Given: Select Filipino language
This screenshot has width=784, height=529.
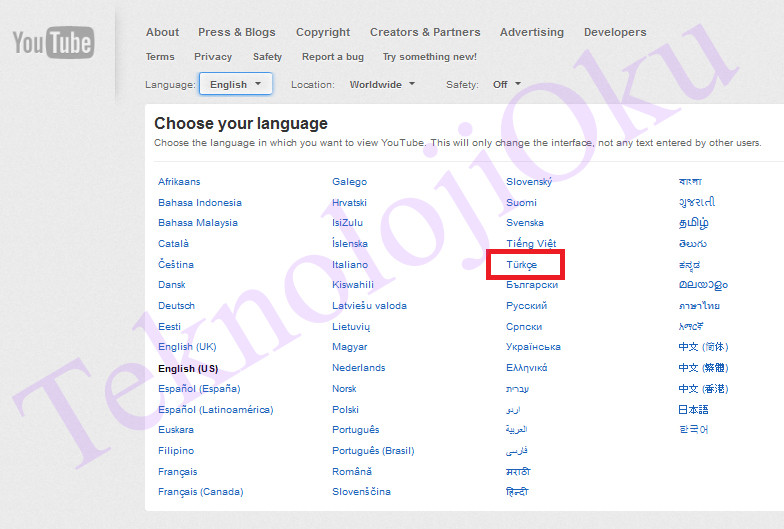Looking at the screenshot, I should [176, 450].
